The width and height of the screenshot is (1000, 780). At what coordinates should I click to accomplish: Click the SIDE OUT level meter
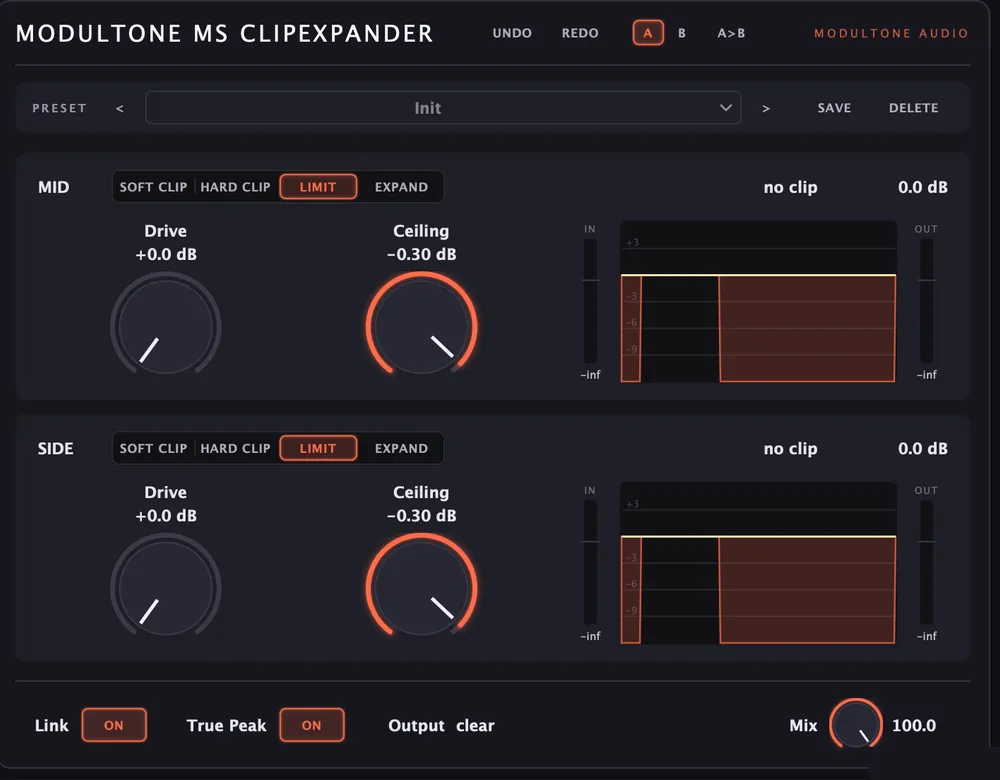pos(927,563)
